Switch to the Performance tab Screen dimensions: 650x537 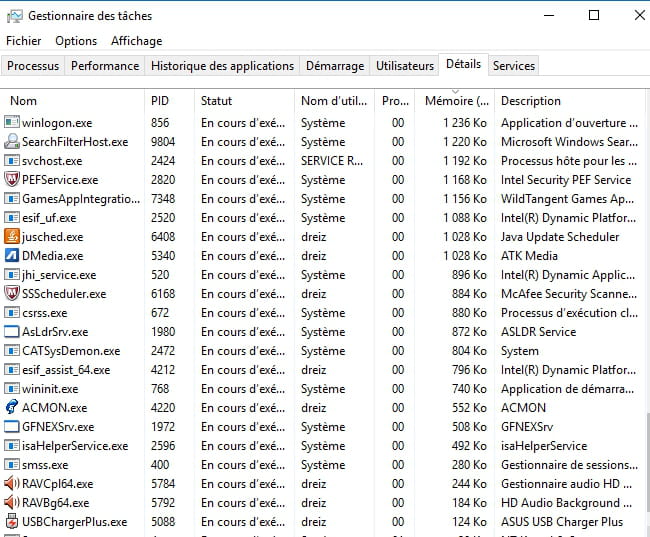(x=105, y=66)
